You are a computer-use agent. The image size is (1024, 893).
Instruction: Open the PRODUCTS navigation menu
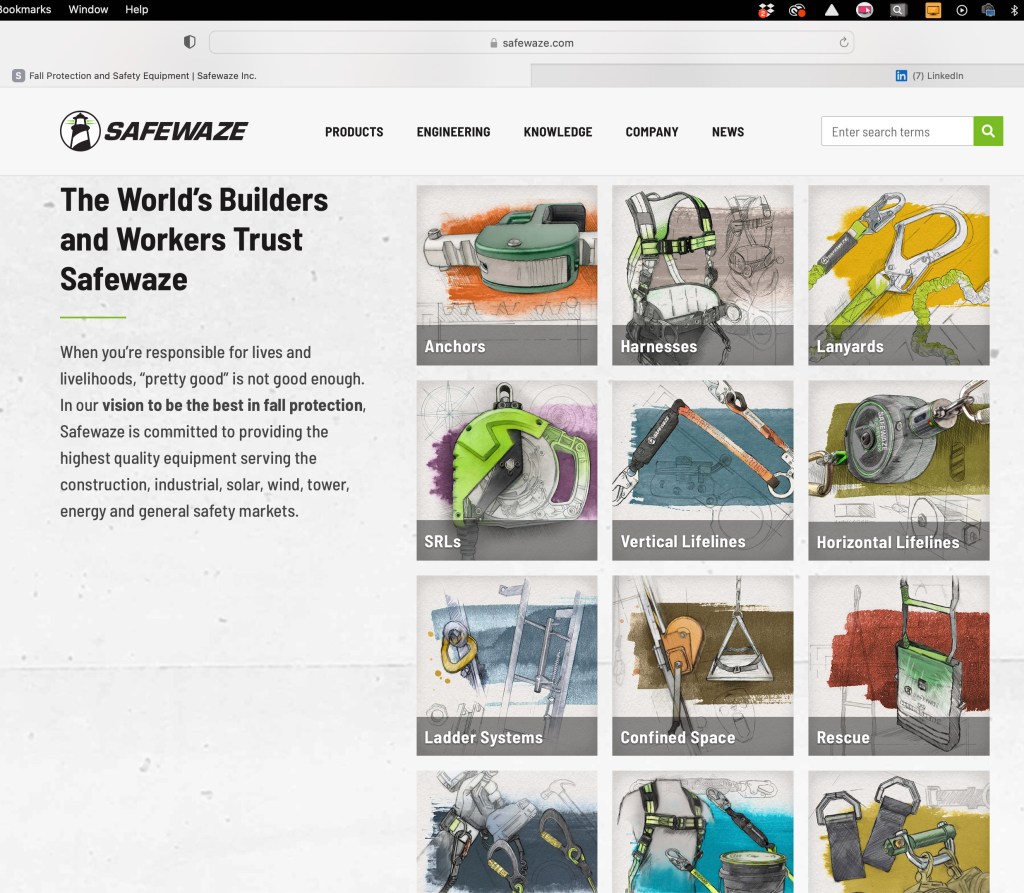pyautogui.click(x=354, y=132)
